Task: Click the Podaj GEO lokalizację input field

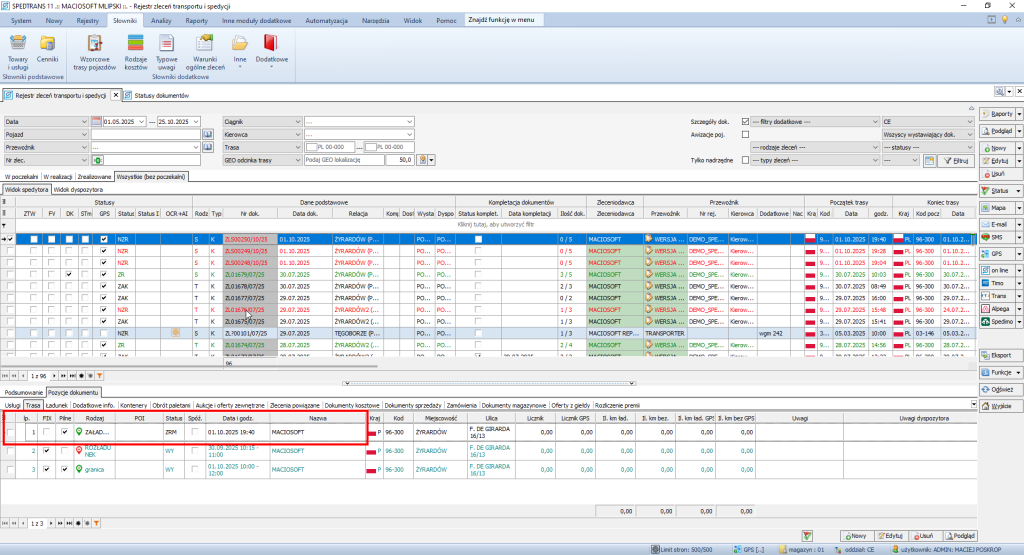Action: click(346, 159)
